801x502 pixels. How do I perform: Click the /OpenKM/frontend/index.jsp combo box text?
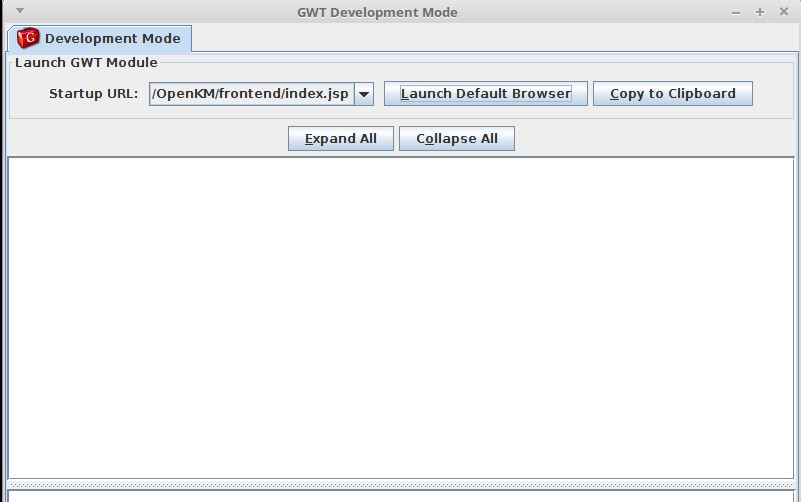click(x=250, y=94)
